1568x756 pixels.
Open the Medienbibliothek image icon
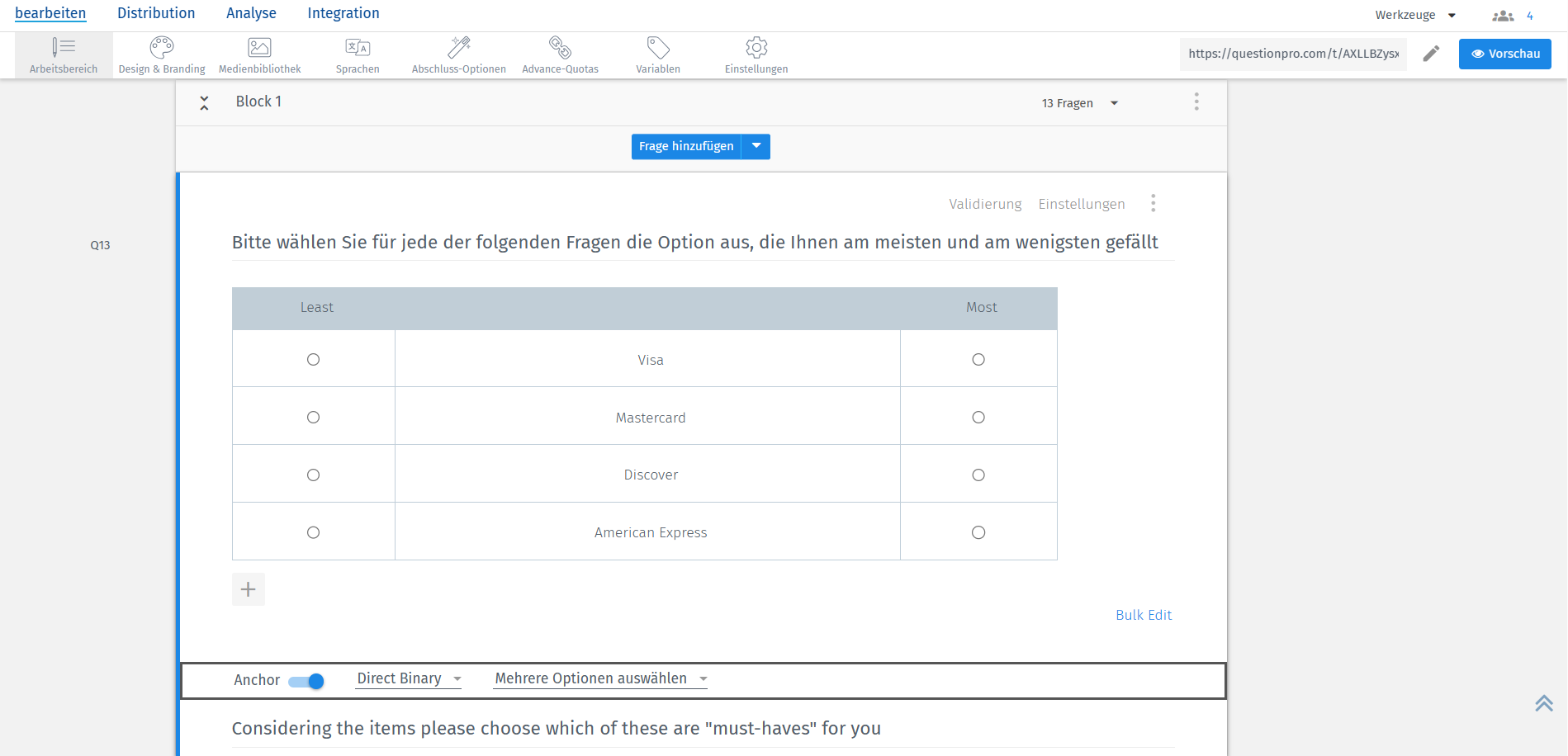point(259,48)
